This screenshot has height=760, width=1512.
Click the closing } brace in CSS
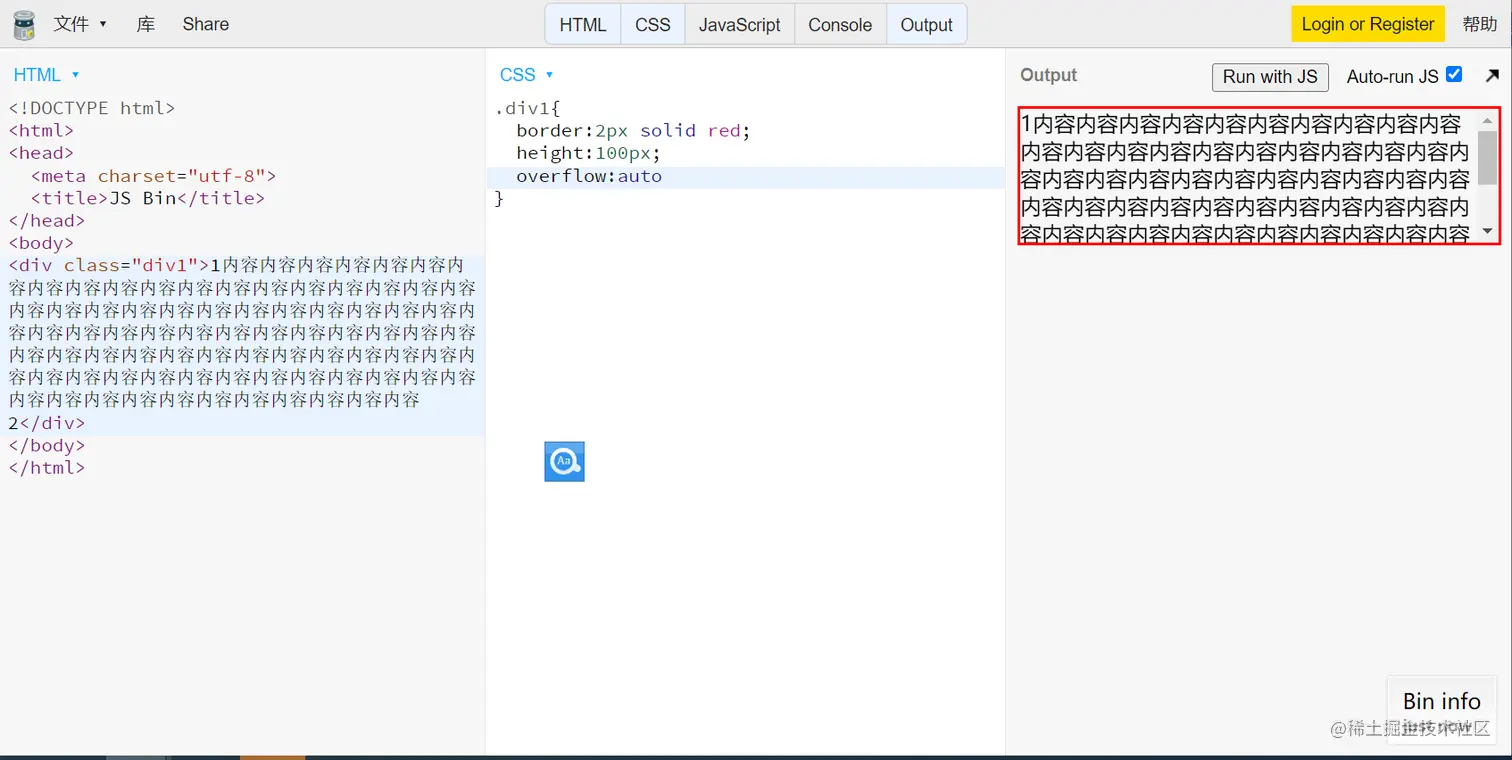coord(499,198)
